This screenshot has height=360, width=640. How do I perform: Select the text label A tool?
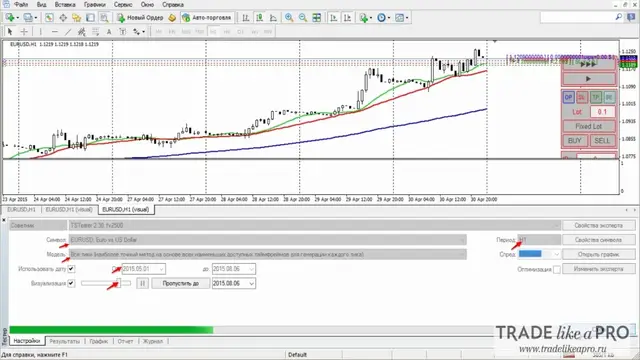click(109, 31)
